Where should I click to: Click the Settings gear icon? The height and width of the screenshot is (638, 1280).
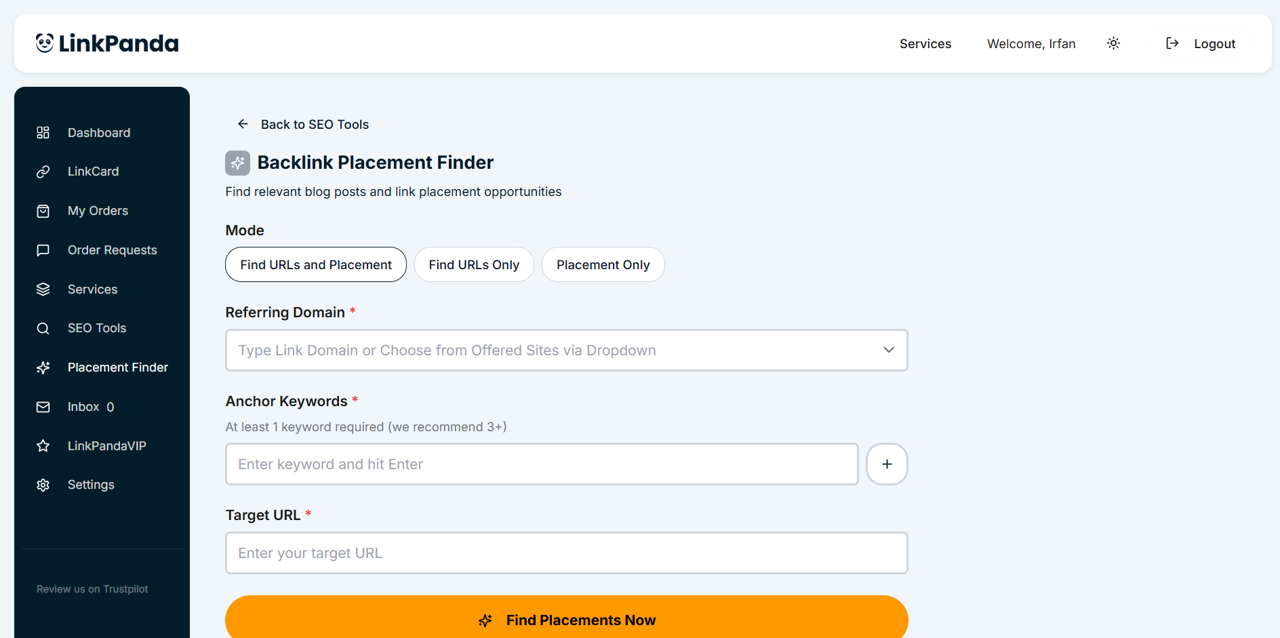(x=43, y=485)
